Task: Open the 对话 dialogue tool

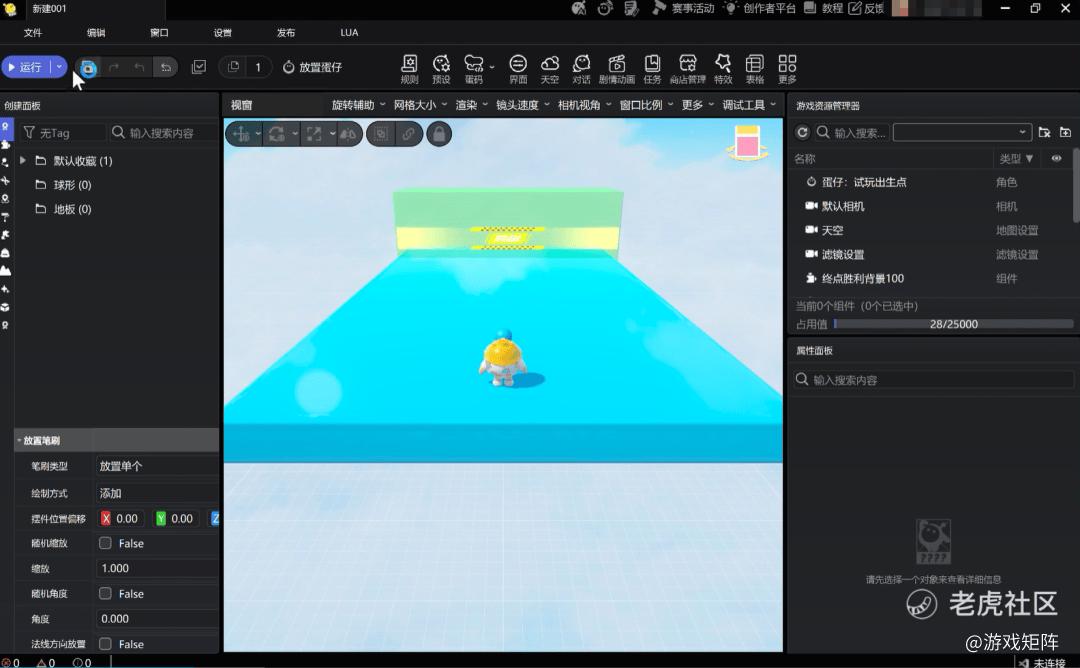Action: coord(581,70)
